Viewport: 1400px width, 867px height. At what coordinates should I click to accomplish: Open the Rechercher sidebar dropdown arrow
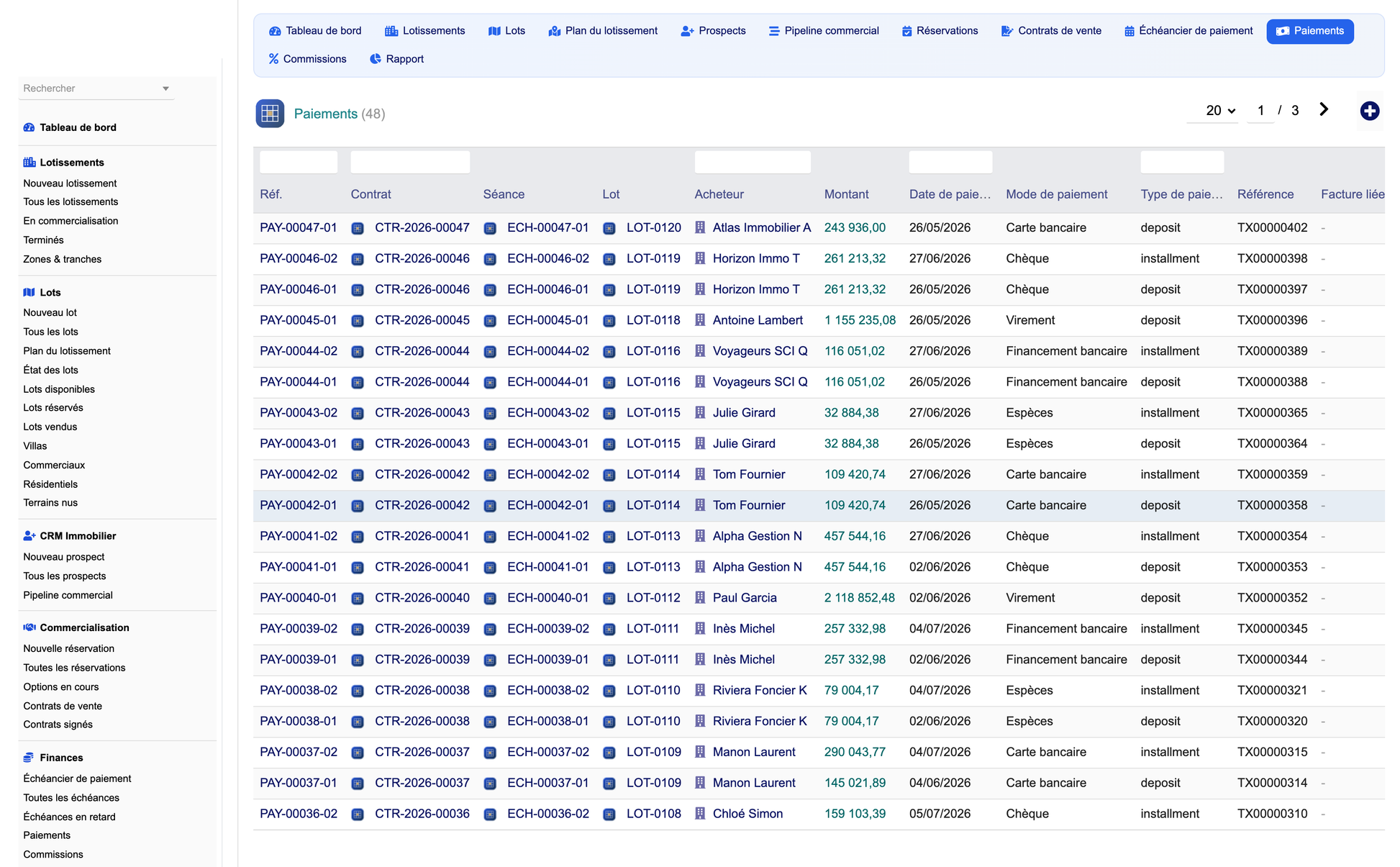(x=165, y=88)
